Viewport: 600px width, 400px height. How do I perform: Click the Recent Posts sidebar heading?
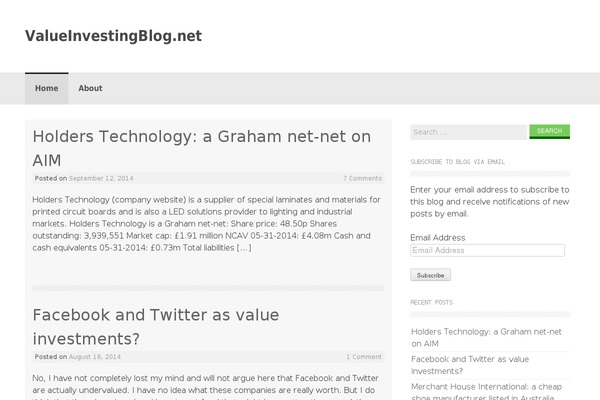coord(432,302)
